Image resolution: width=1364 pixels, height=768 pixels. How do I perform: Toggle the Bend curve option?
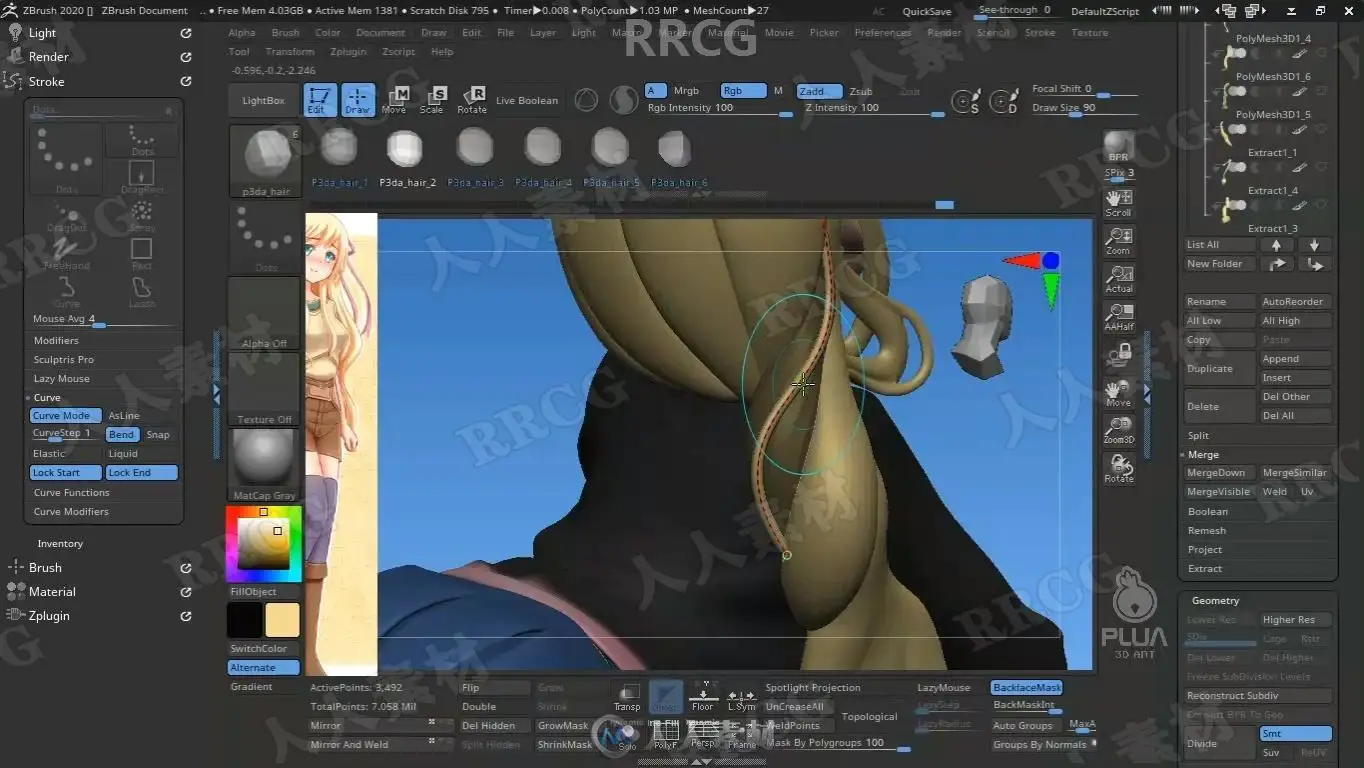point(122,435)
